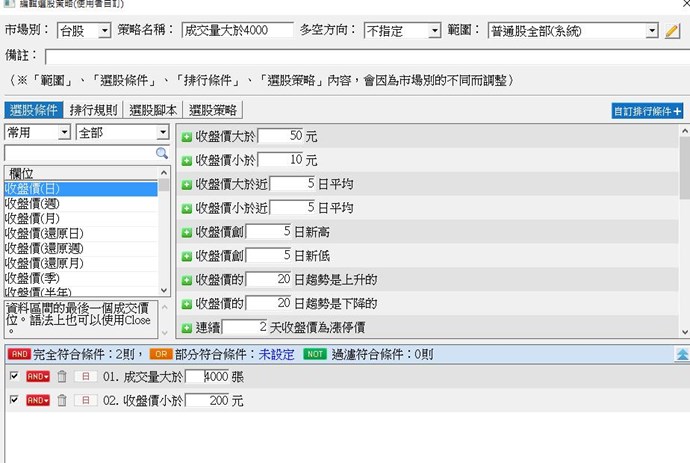
Task: Click the 自訂排行條件 button
Action: (x=647, y=111)
